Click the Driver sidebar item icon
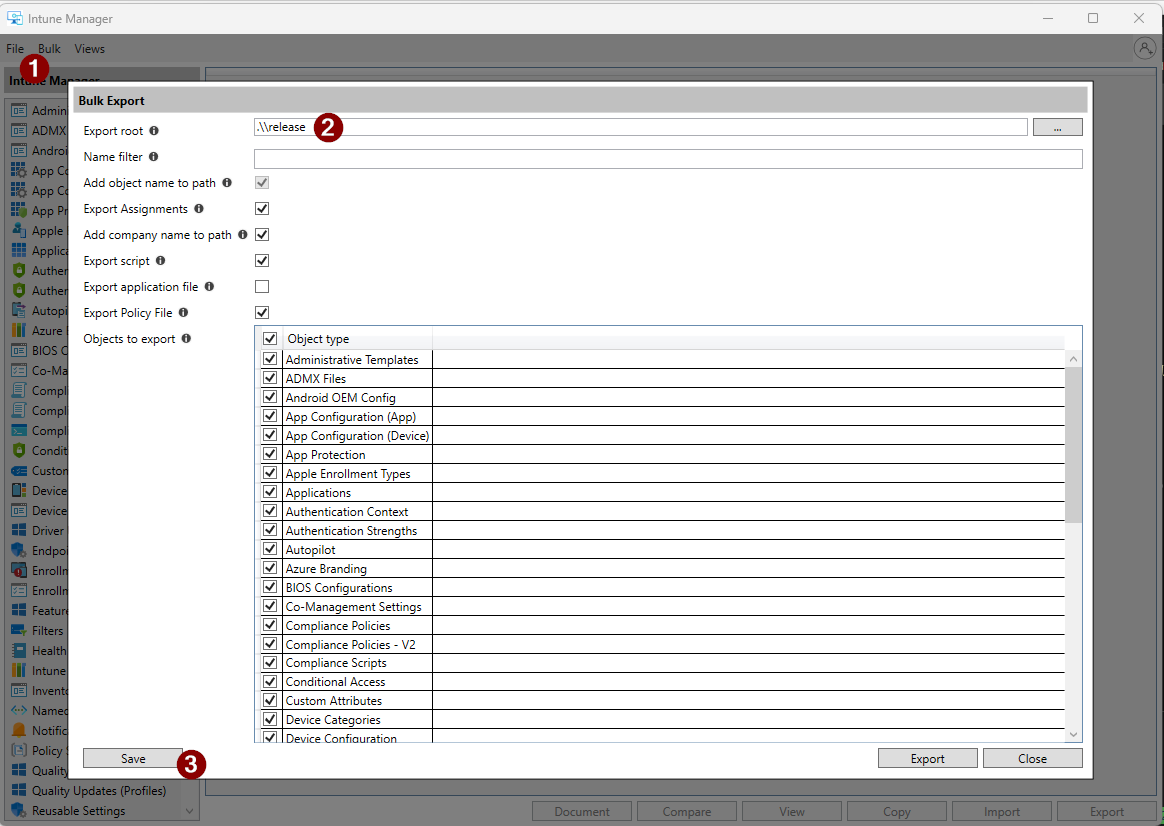The height and width of the screenshot is (826, 1164). (x=19, y=531)
